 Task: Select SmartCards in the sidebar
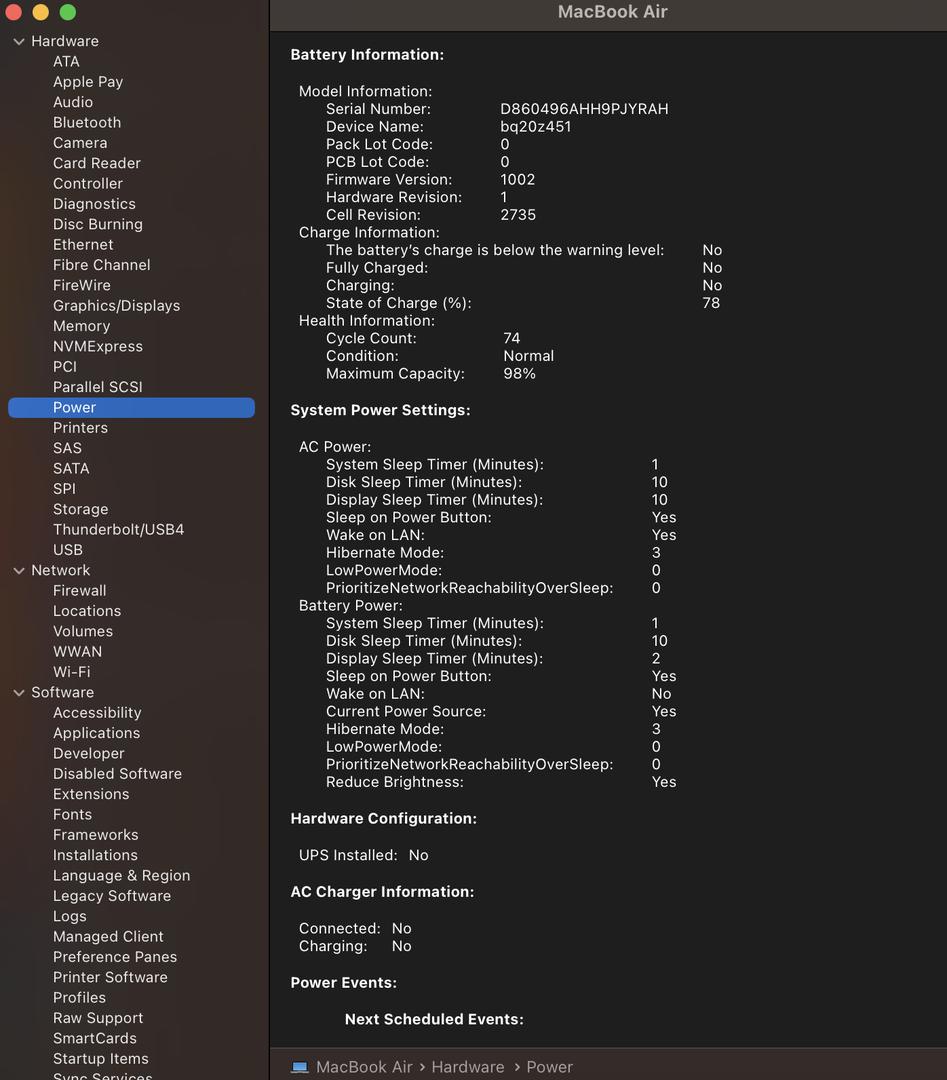[94, 1038]
